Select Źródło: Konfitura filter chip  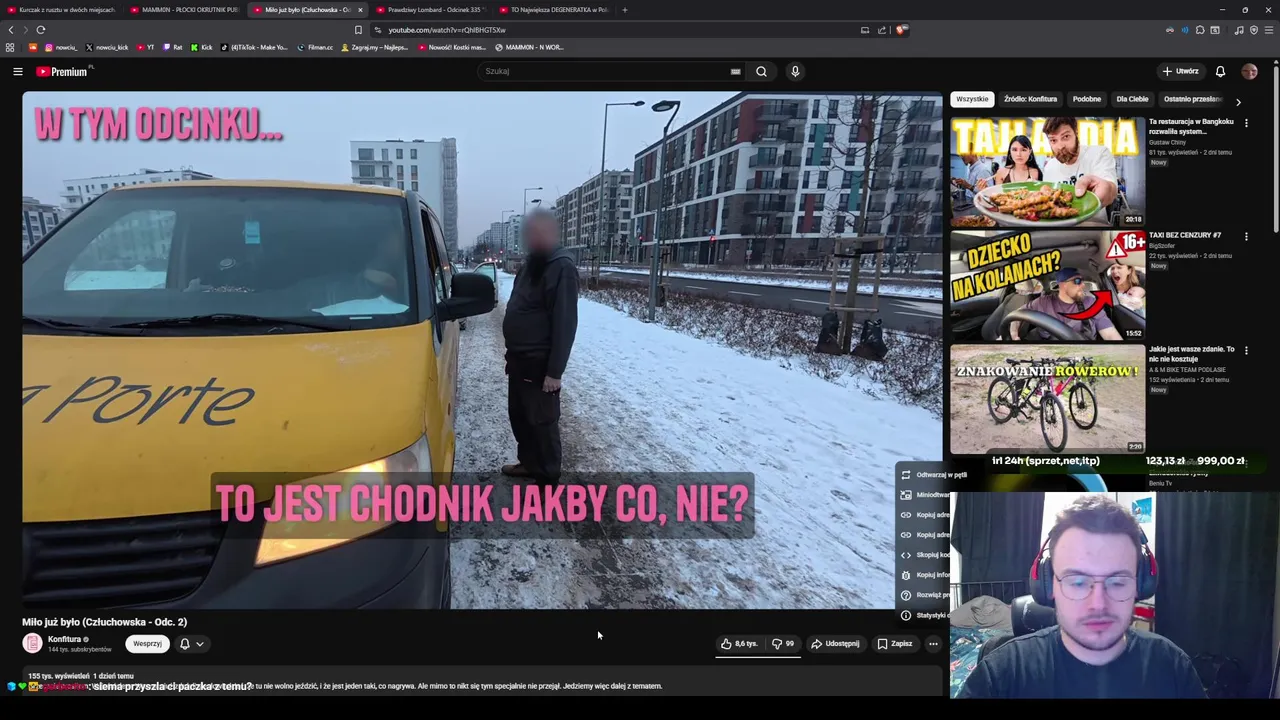coord(1030,99)
